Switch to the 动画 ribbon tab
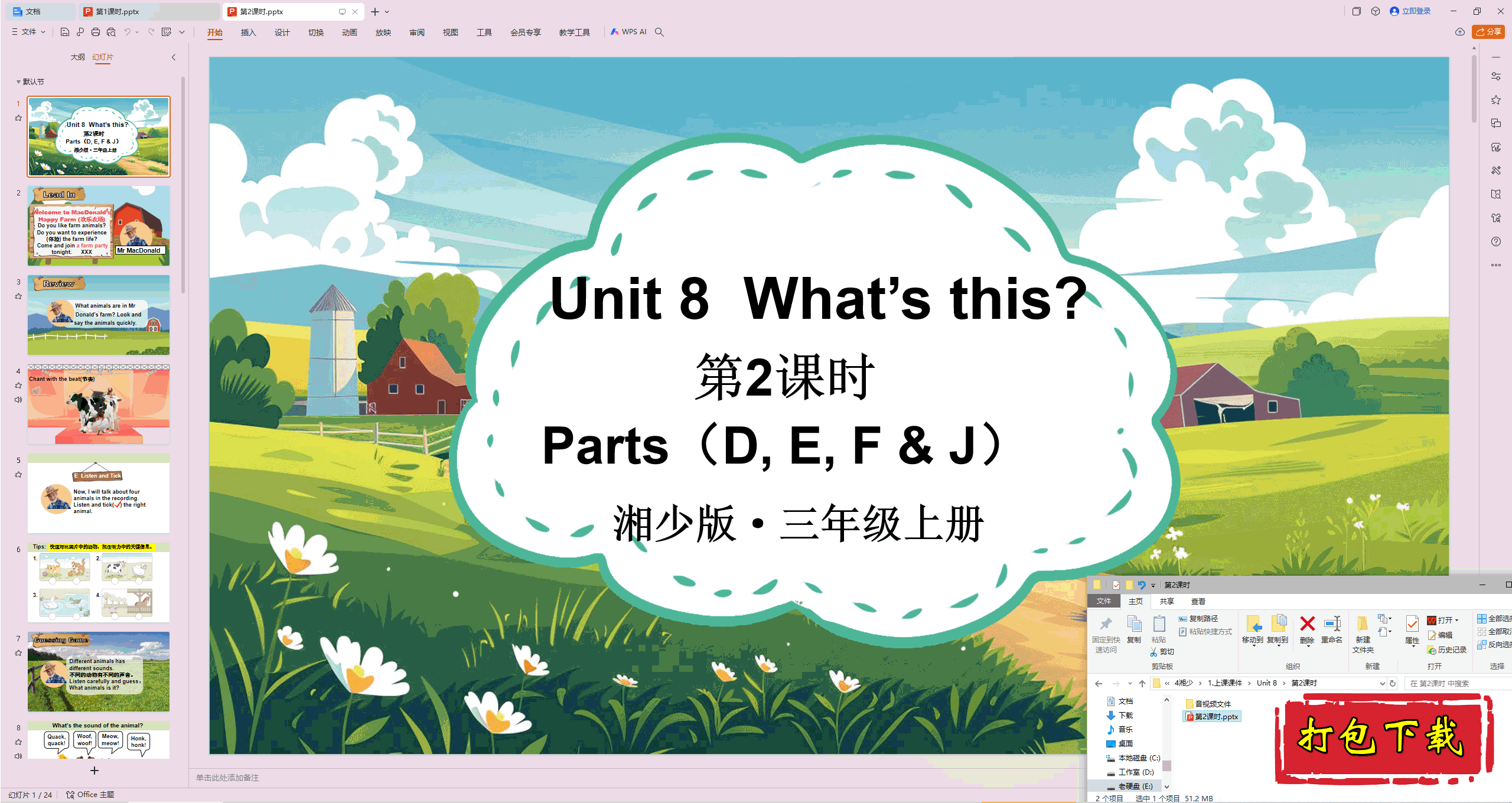The image size is (1512, 803). (349, 32)
